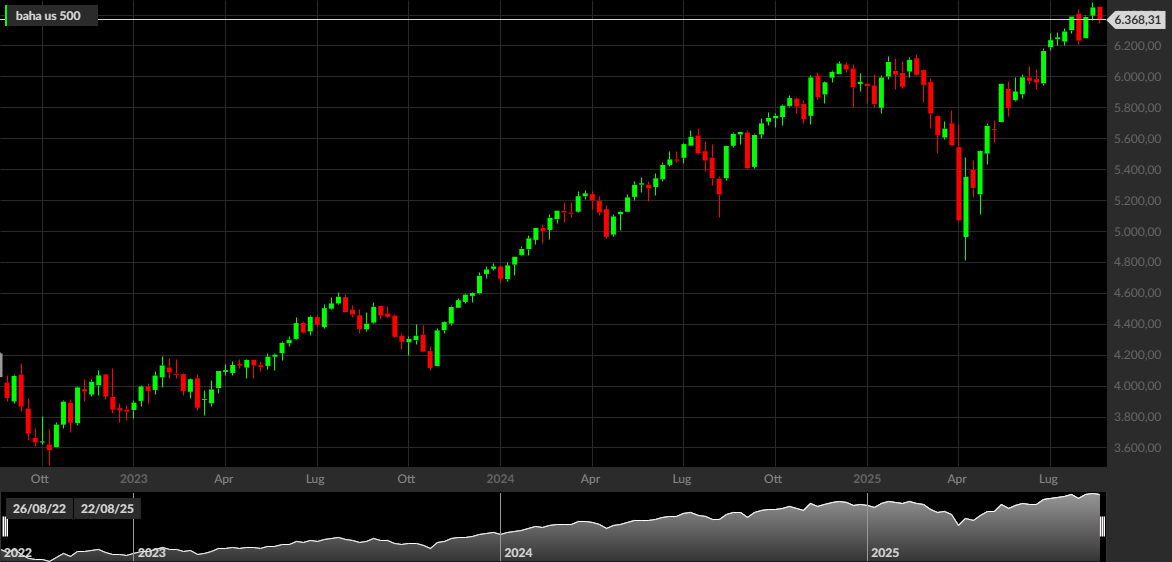Click the last 'Lug' label on the time axis
Screen dimensions: 1172x562
click(x=1050, y=478)
